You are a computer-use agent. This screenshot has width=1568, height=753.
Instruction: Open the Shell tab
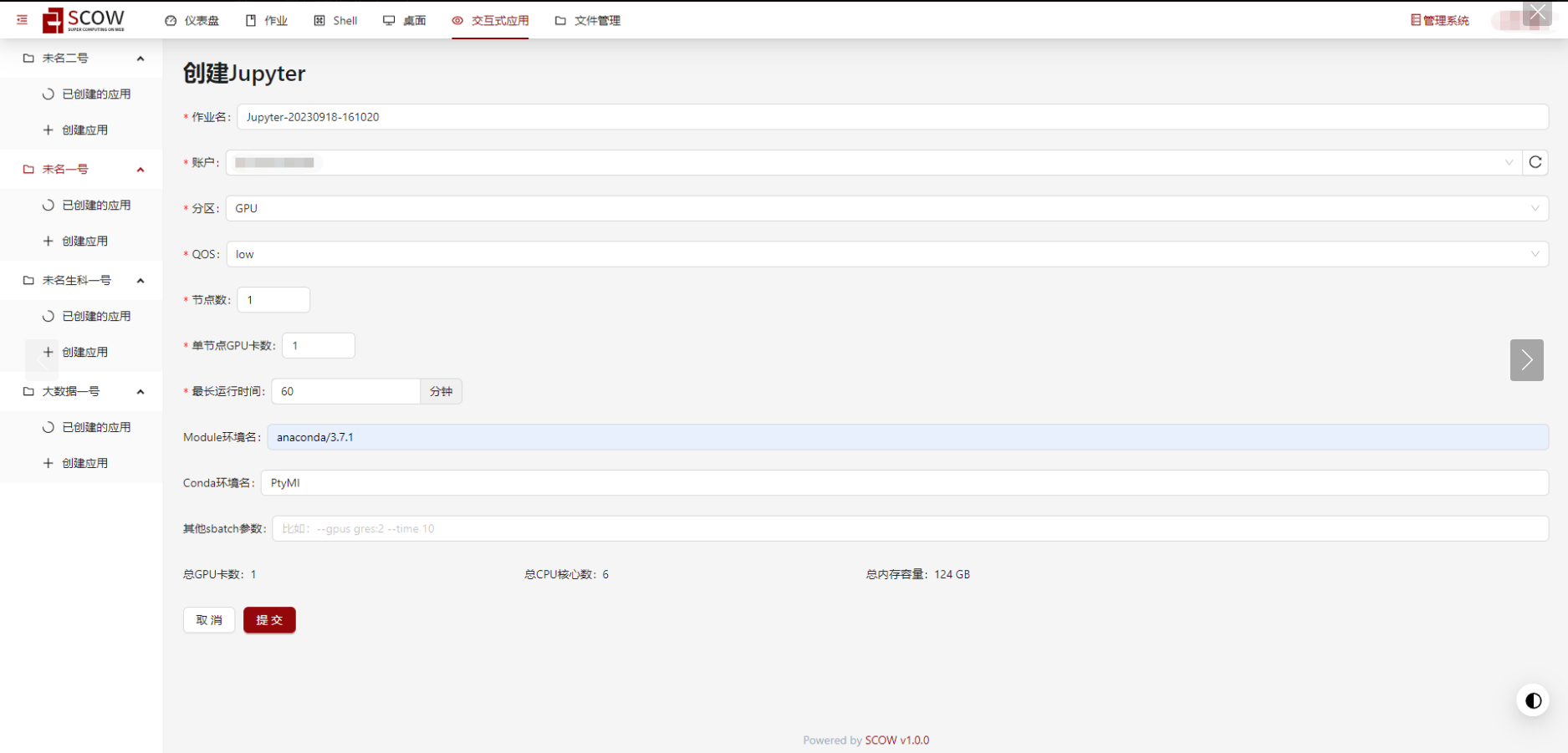click(x=335, y=20)
